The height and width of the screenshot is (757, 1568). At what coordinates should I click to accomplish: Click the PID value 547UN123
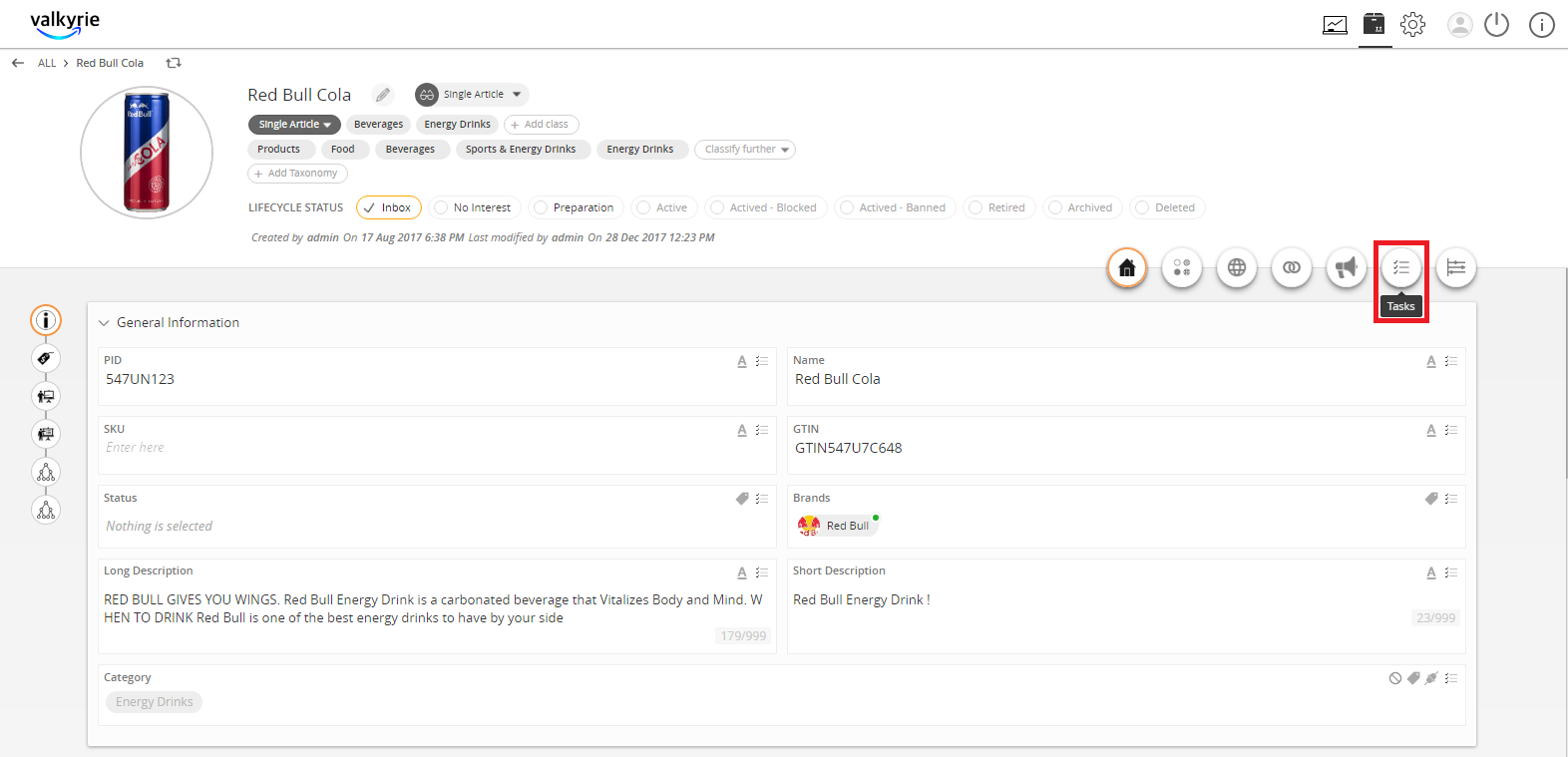pos(141,379)
